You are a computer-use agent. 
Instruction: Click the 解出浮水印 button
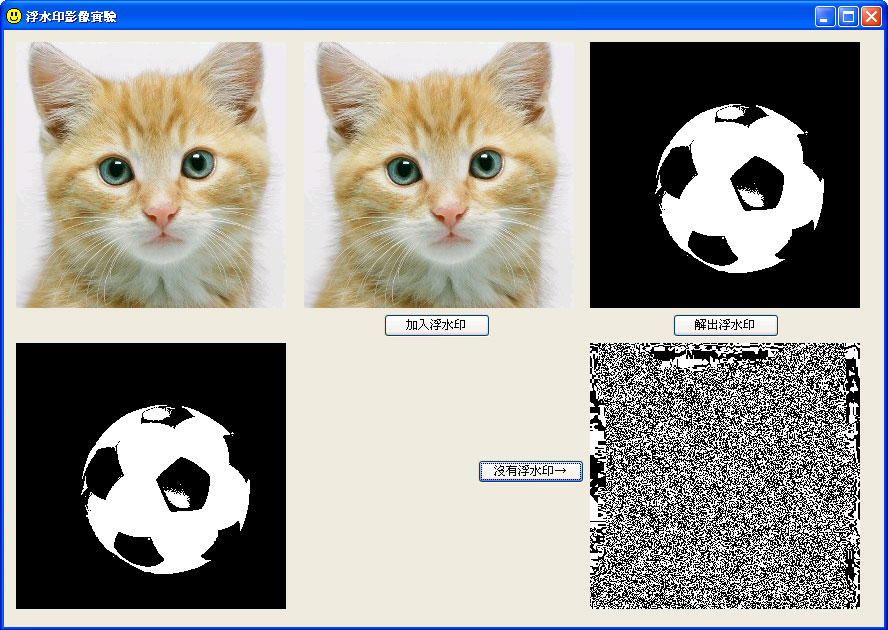coord(725,325)
